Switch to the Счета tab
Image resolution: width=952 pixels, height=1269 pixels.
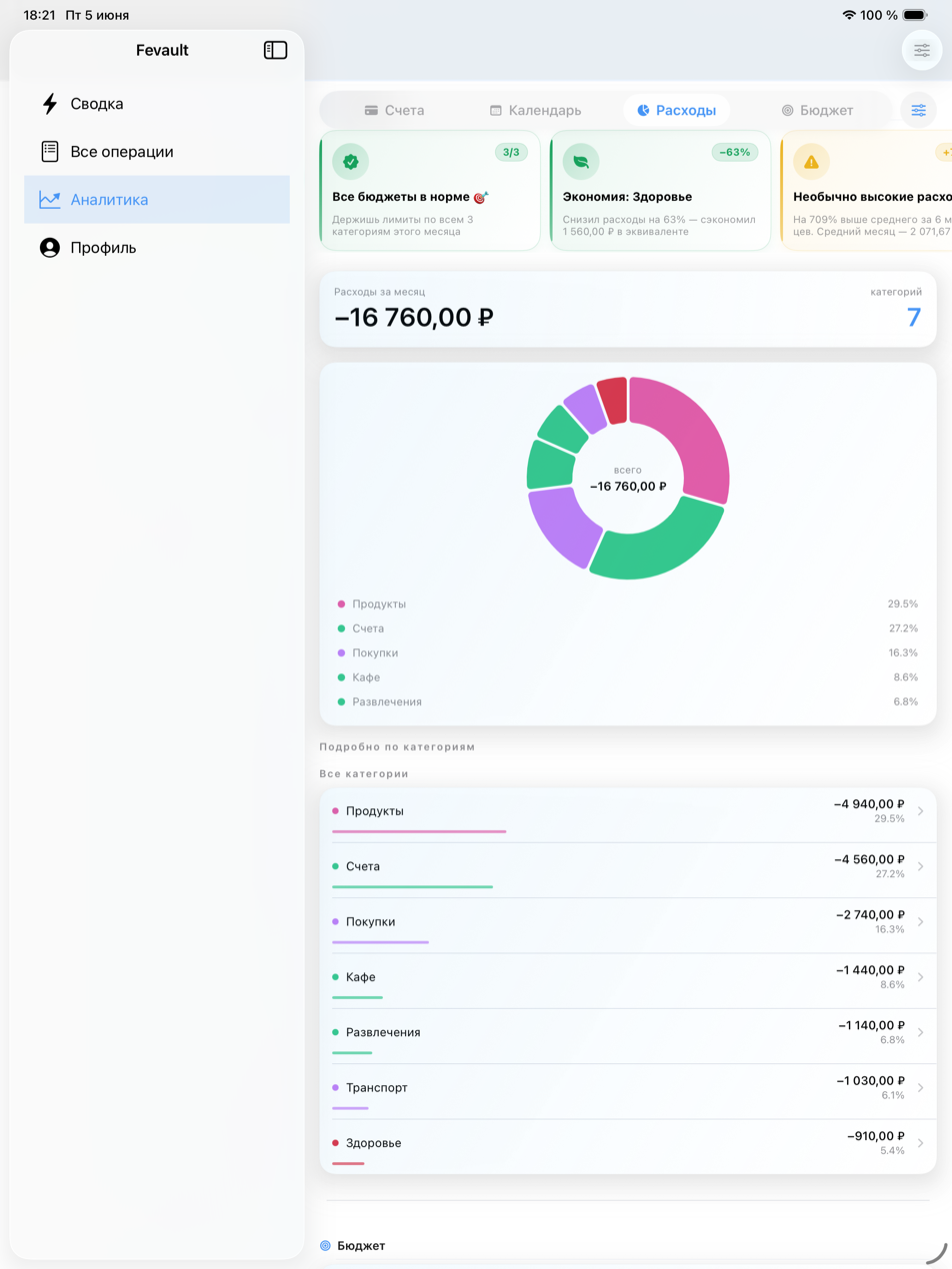click(394, 110)
